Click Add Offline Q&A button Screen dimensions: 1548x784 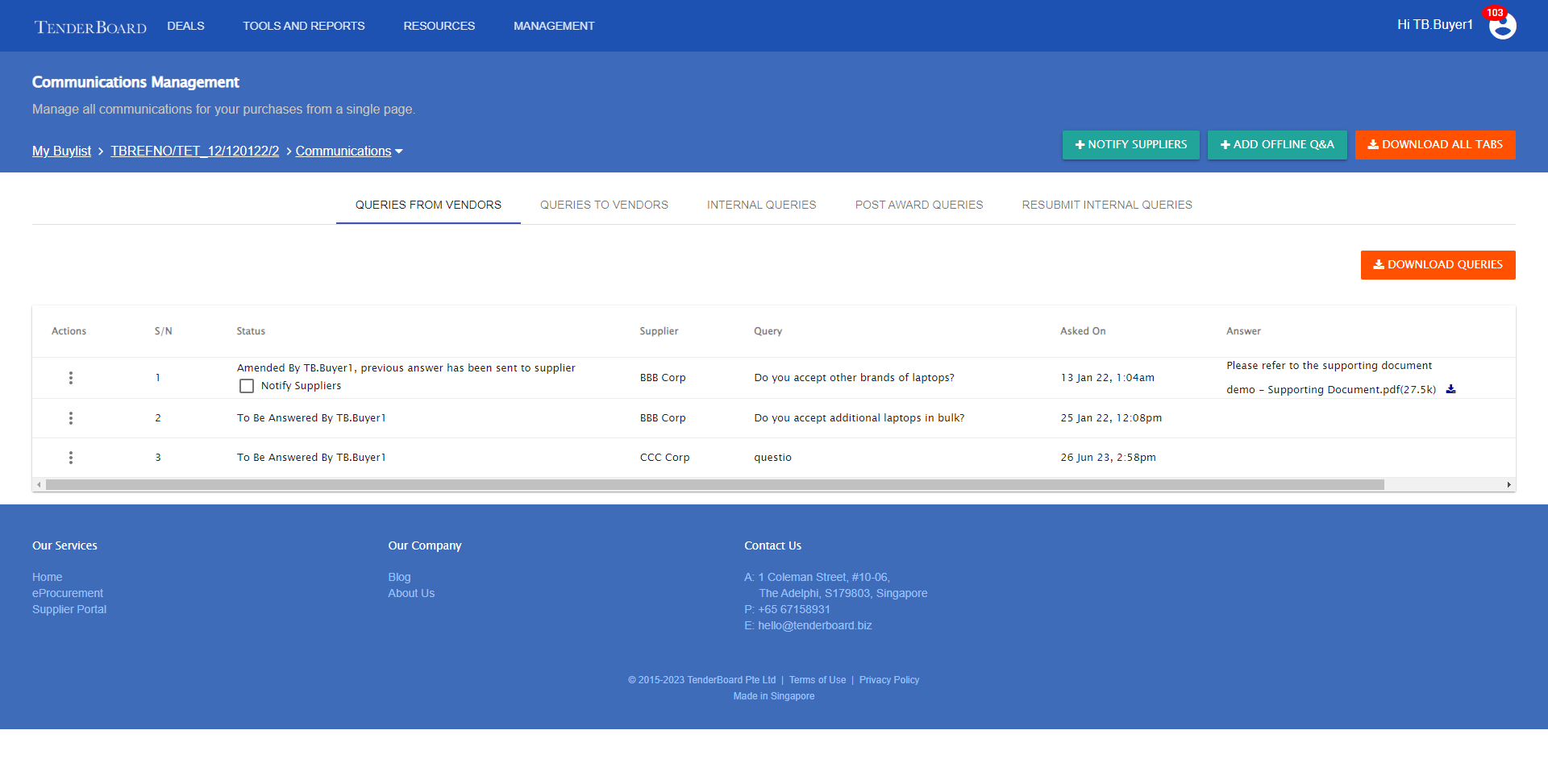[x=1276, y=145]
